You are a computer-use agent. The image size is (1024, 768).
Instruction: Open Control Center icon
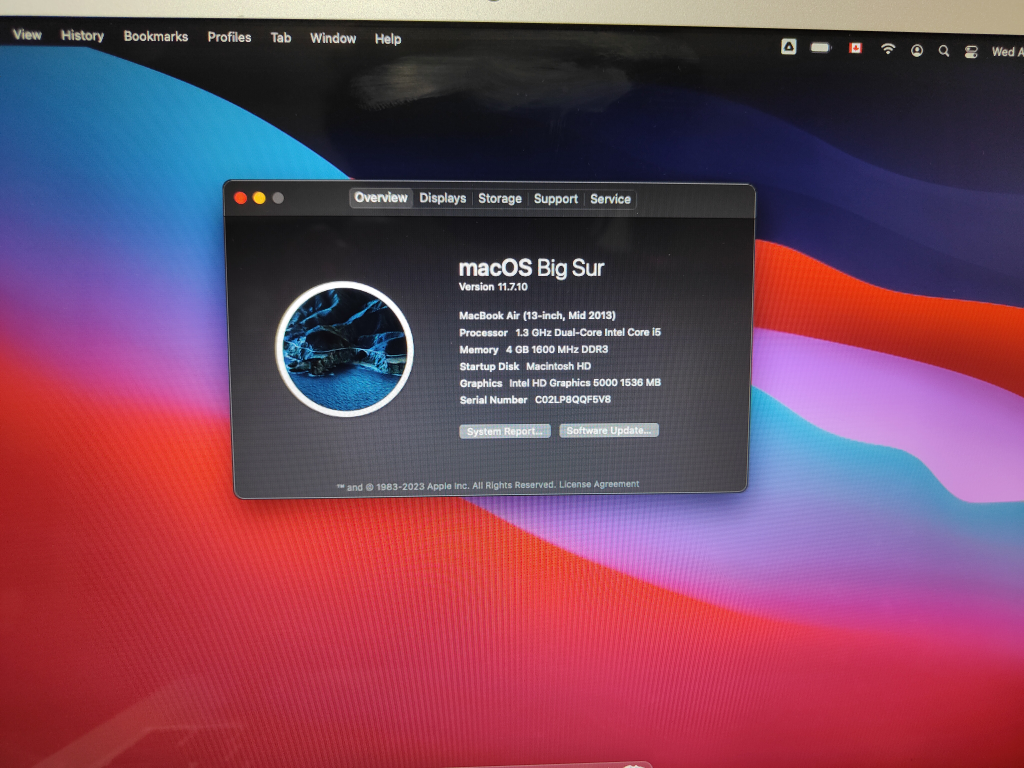(x=971, y=52)
